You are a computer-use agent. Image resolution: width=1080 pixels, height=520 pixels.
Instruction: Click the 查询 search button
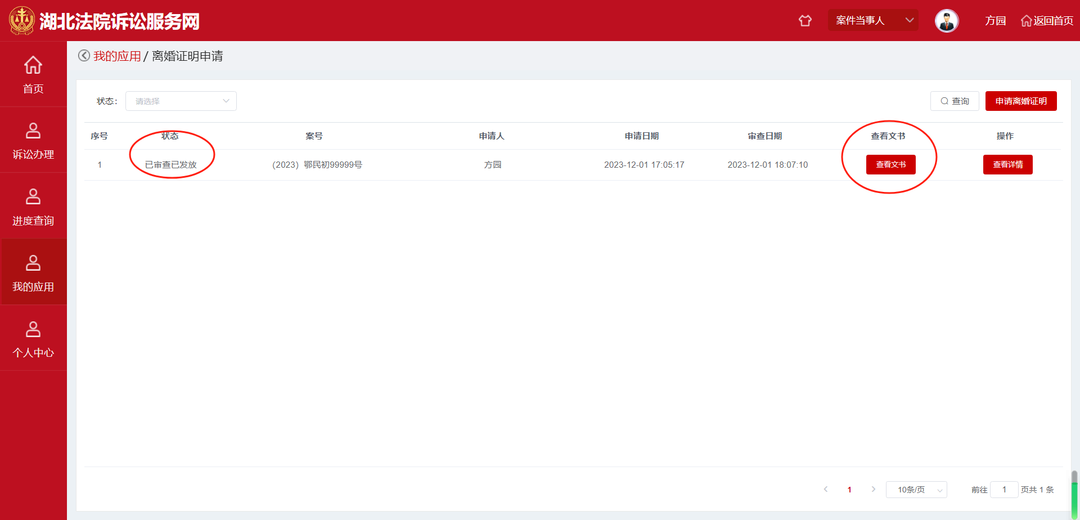pyautogui.click(x=954, y=101)
